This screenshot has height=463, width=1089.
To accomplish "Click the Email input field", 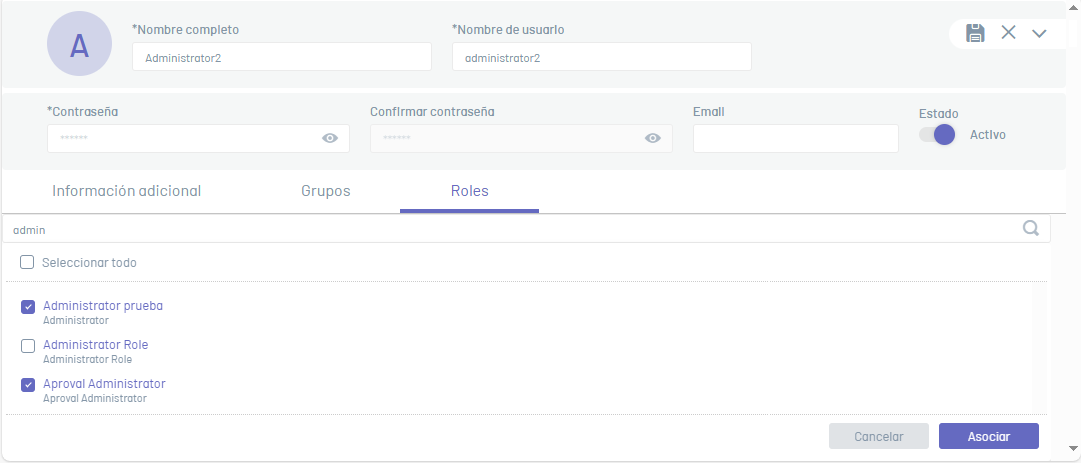I will [x=796, y=139].
